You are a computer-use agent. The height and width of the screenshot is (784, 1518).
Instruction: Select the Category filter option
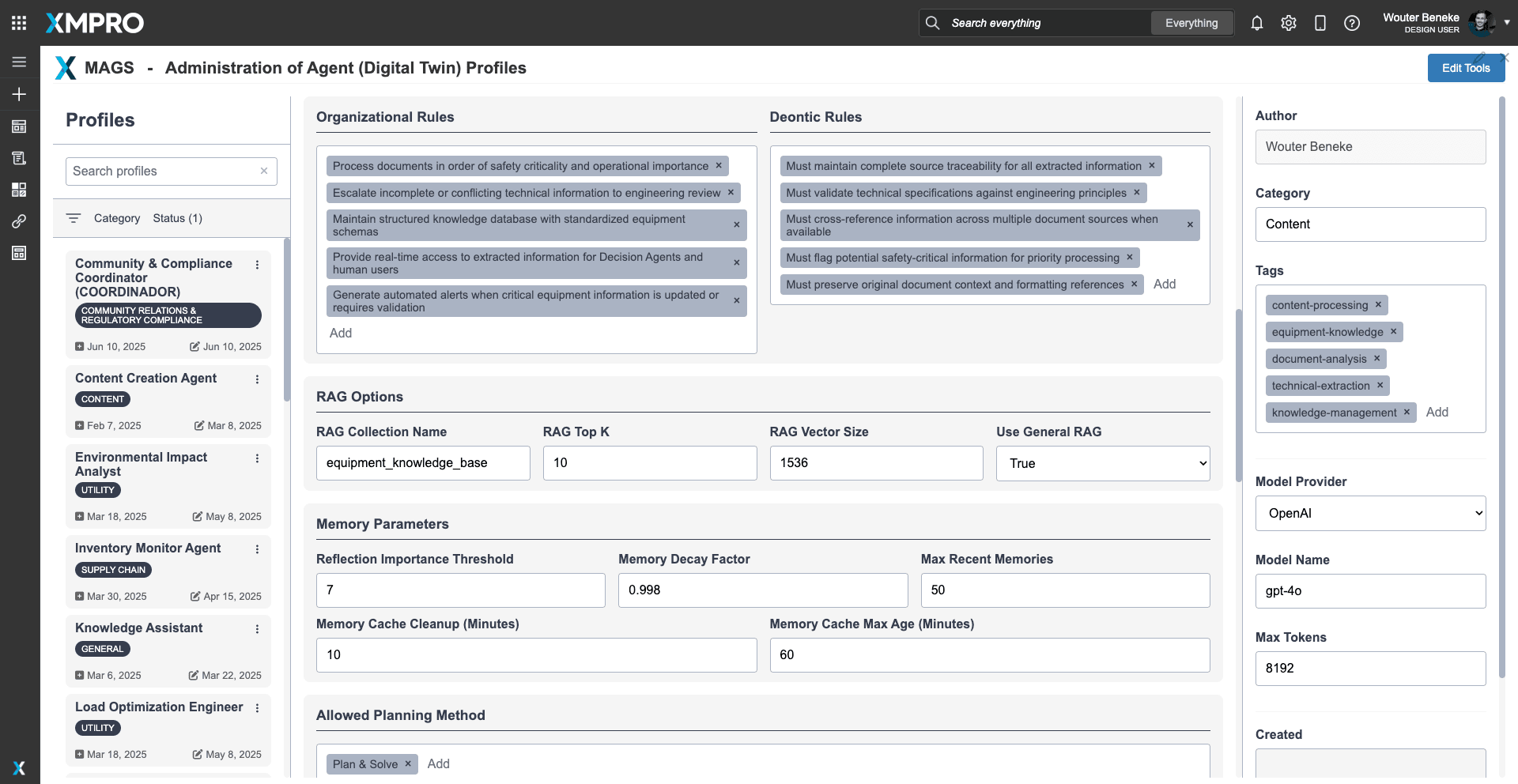(x=116, y=218)
